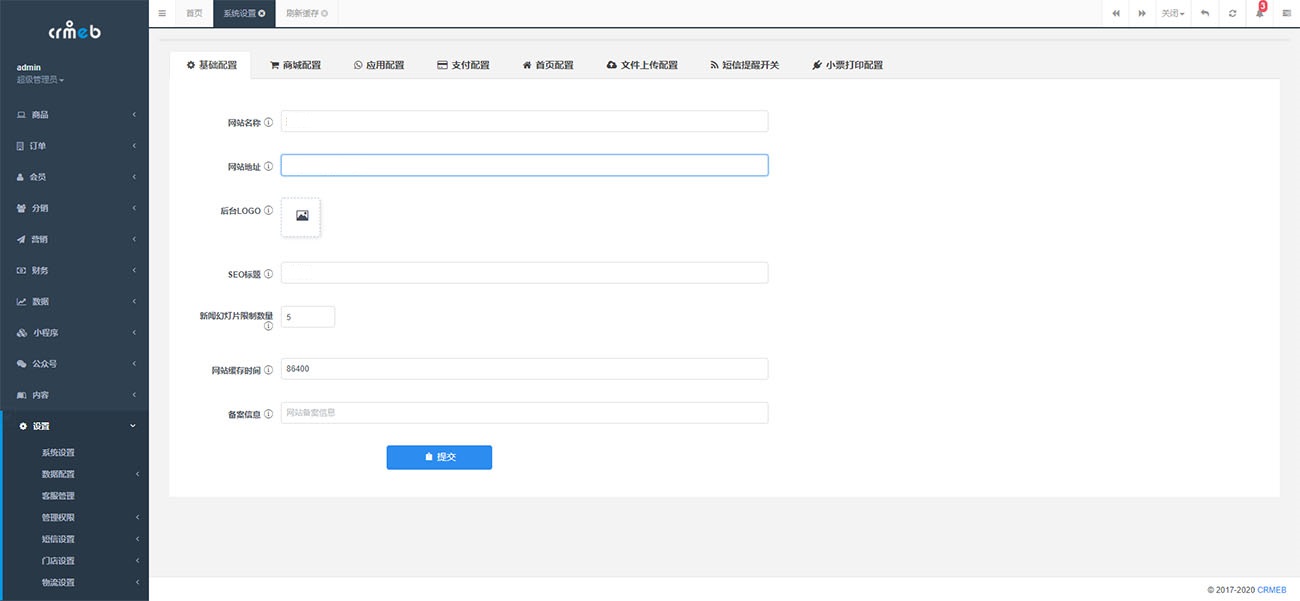The height and width of the screenshot is (601, 1300).
Task: Focus the 备案信息 input field
Action: tap(524, 413)
